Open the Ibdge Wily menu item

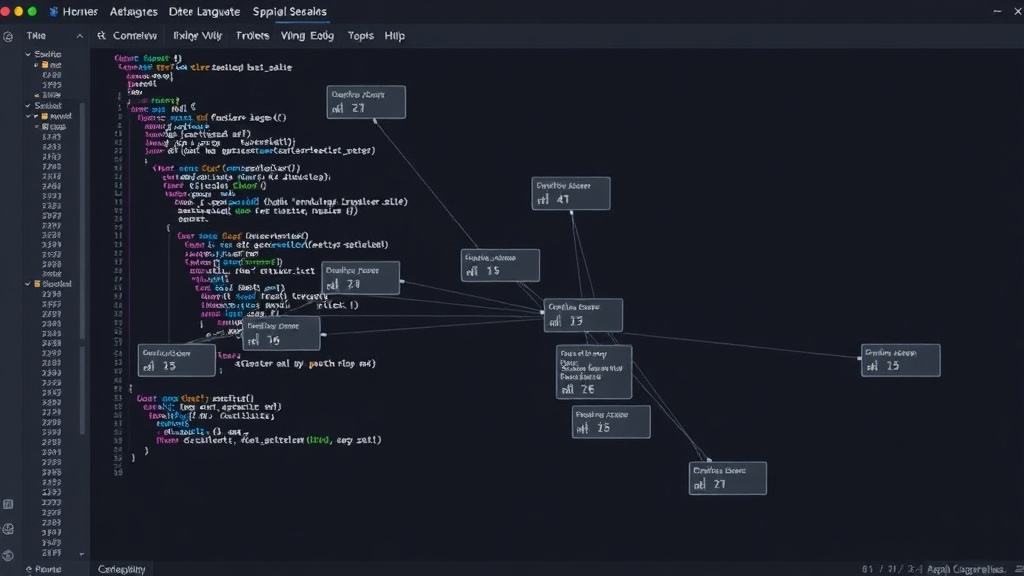coord(197,35)
